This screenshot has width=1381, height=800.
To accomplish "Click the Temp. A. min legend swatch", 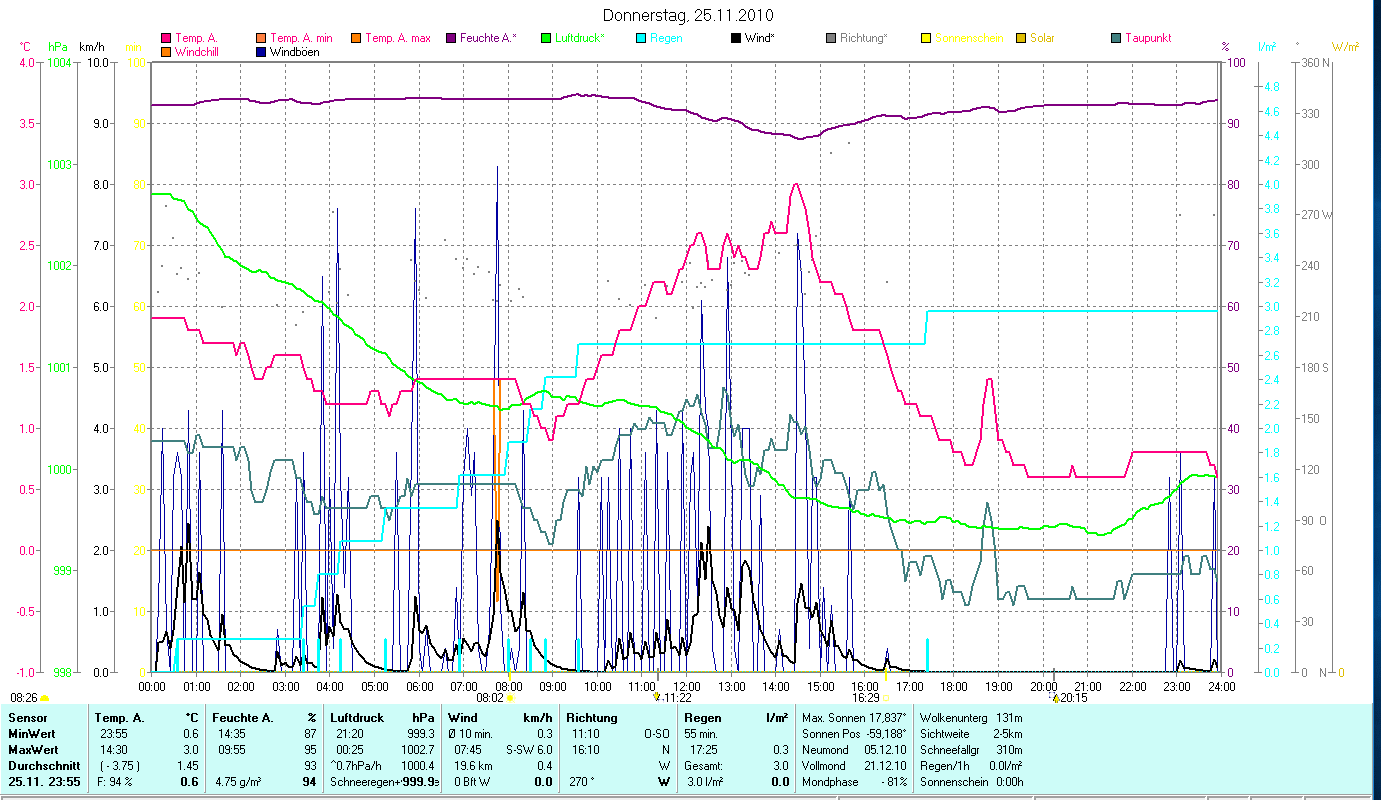I will tap(261, 38).
